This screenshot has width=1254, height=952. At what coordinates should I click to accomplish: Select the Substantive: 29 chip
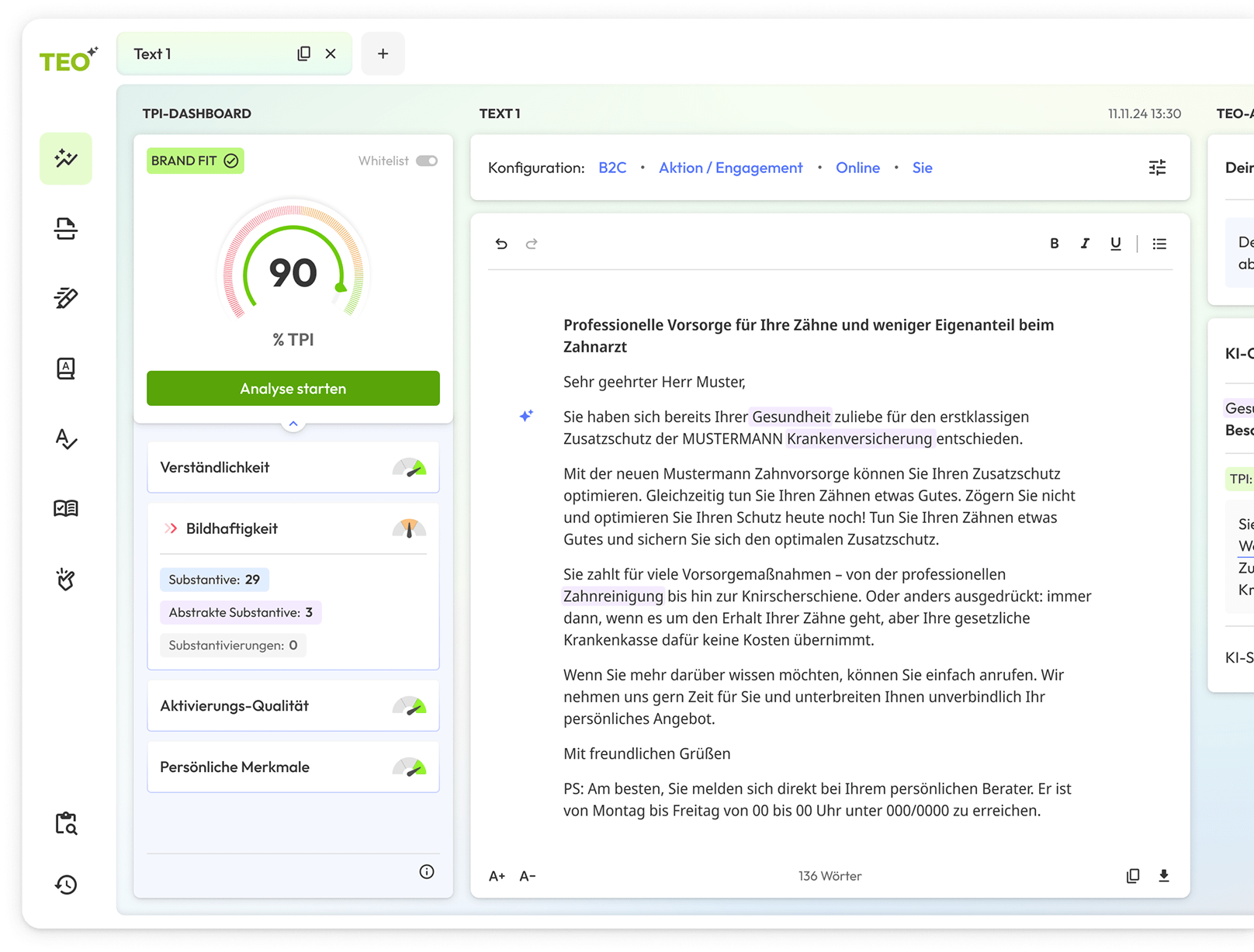tap(214, 580)
